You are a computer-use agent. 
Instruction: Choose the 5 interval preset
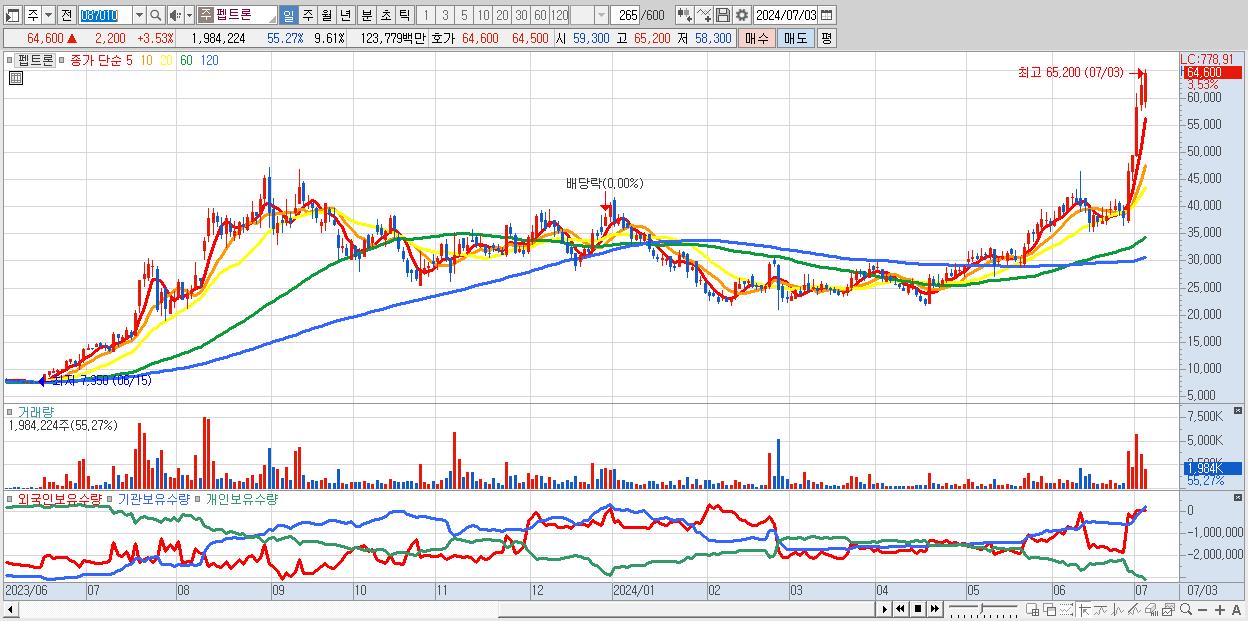click(464, 15)
